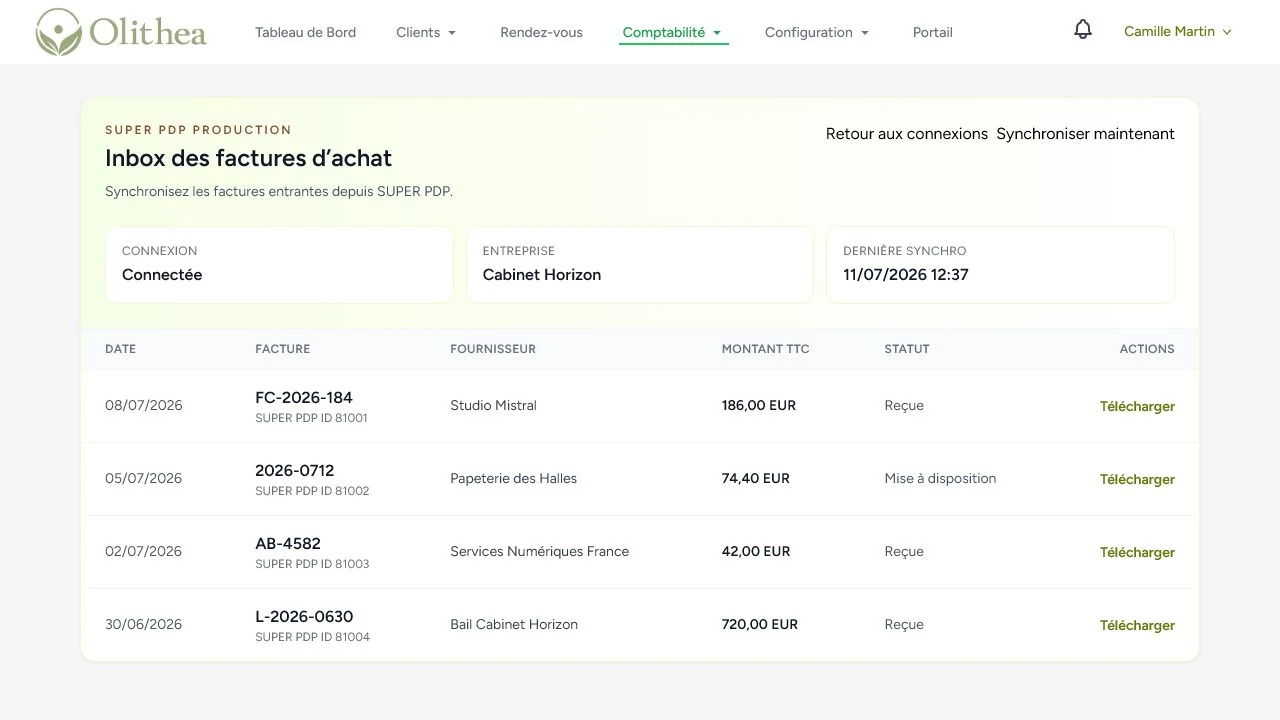
Task: Click the amount 720,00 EUR
Action: [760, 624]
